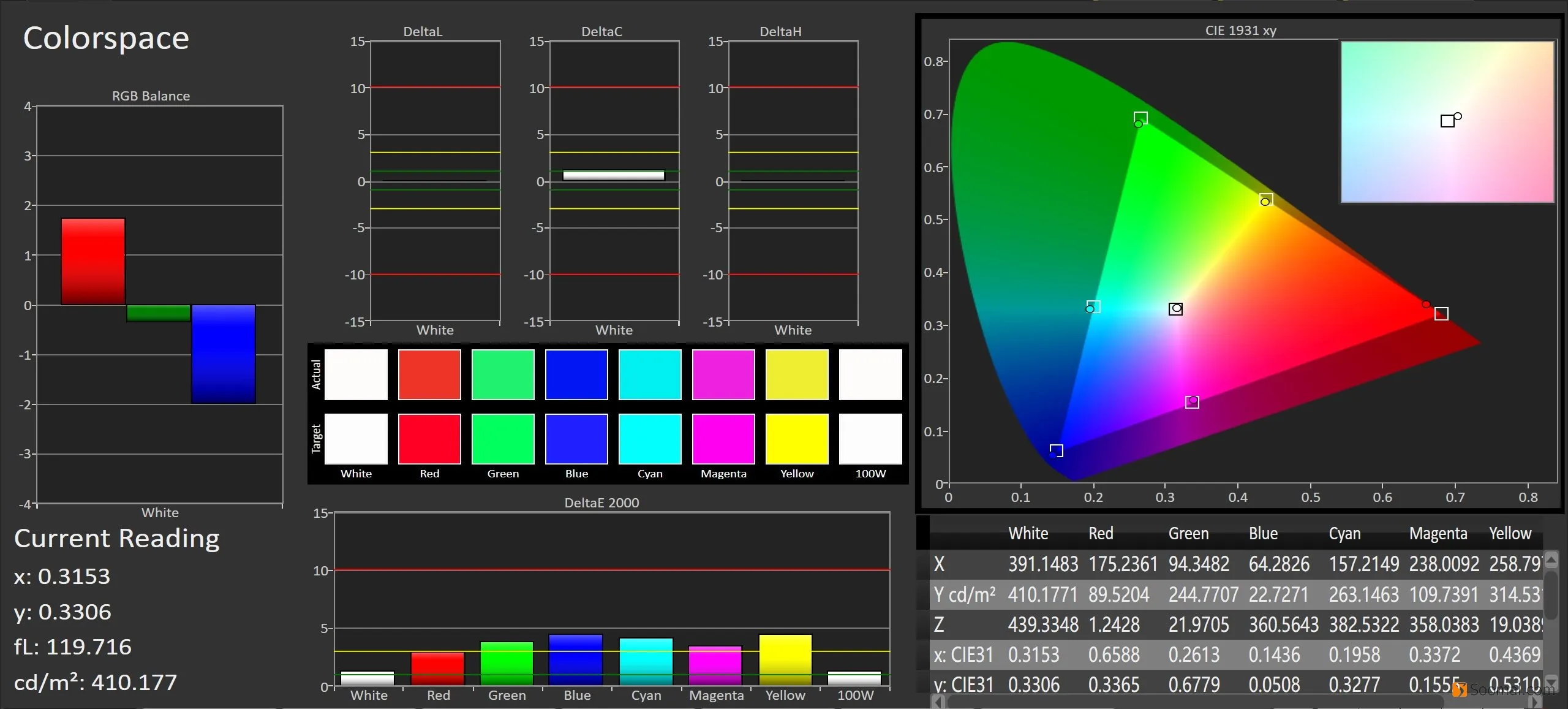The height and width of the screenshot is (709, 1568).
Task: Click the 'fL: 119.716' current reading
Action: point(73,647)
